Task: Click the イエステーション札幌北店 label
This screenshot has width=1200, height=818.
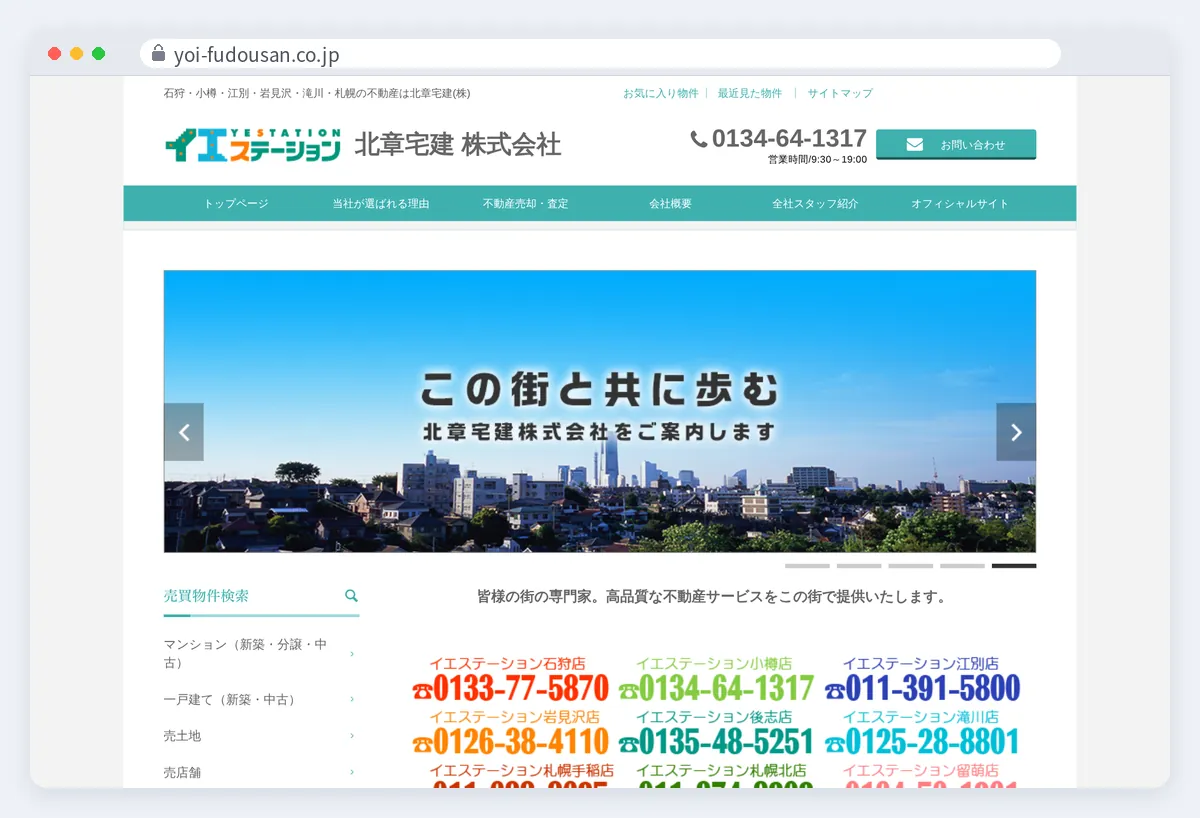Action: [x=721, y=770]
